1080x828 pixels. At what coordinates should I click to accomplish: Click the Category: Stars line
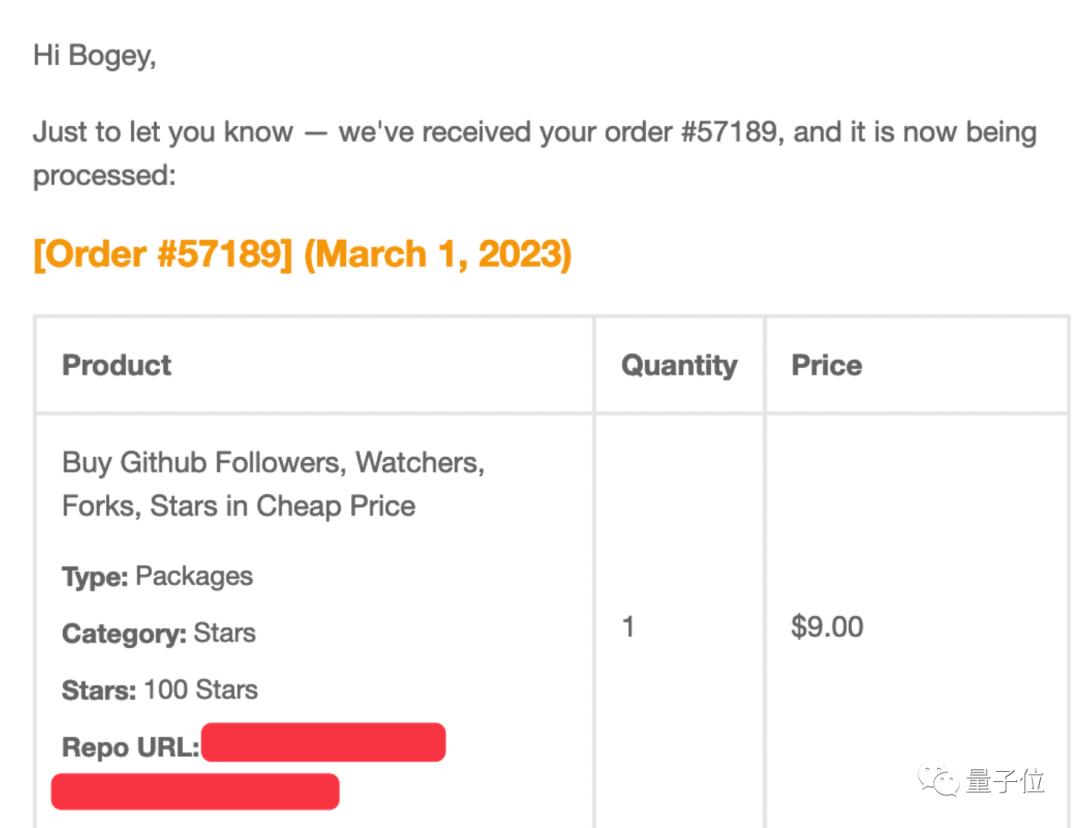click(158, 633)
